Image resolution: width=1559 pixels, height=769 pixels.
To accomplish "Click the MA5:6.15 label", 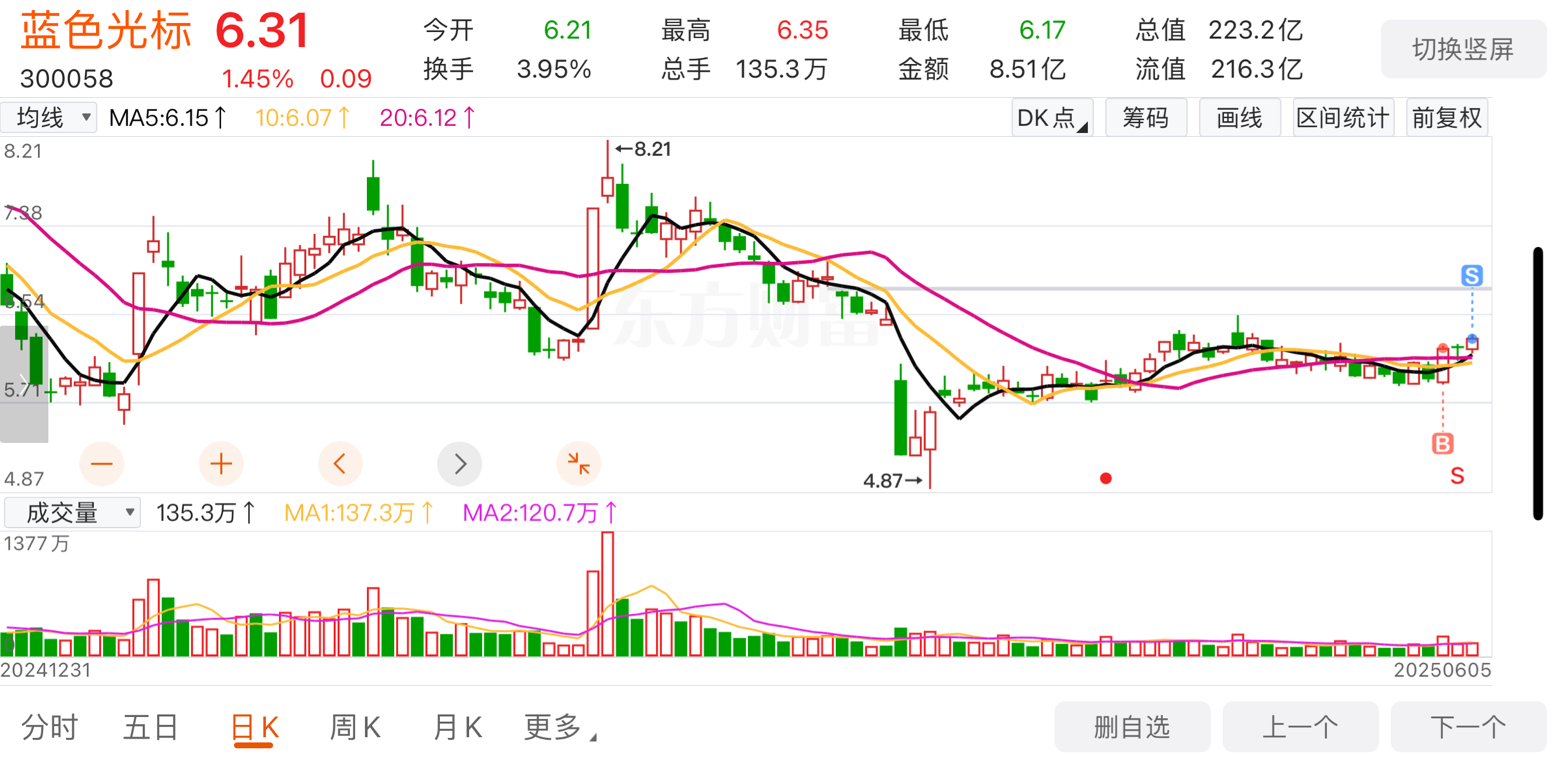I will (168, 118).
